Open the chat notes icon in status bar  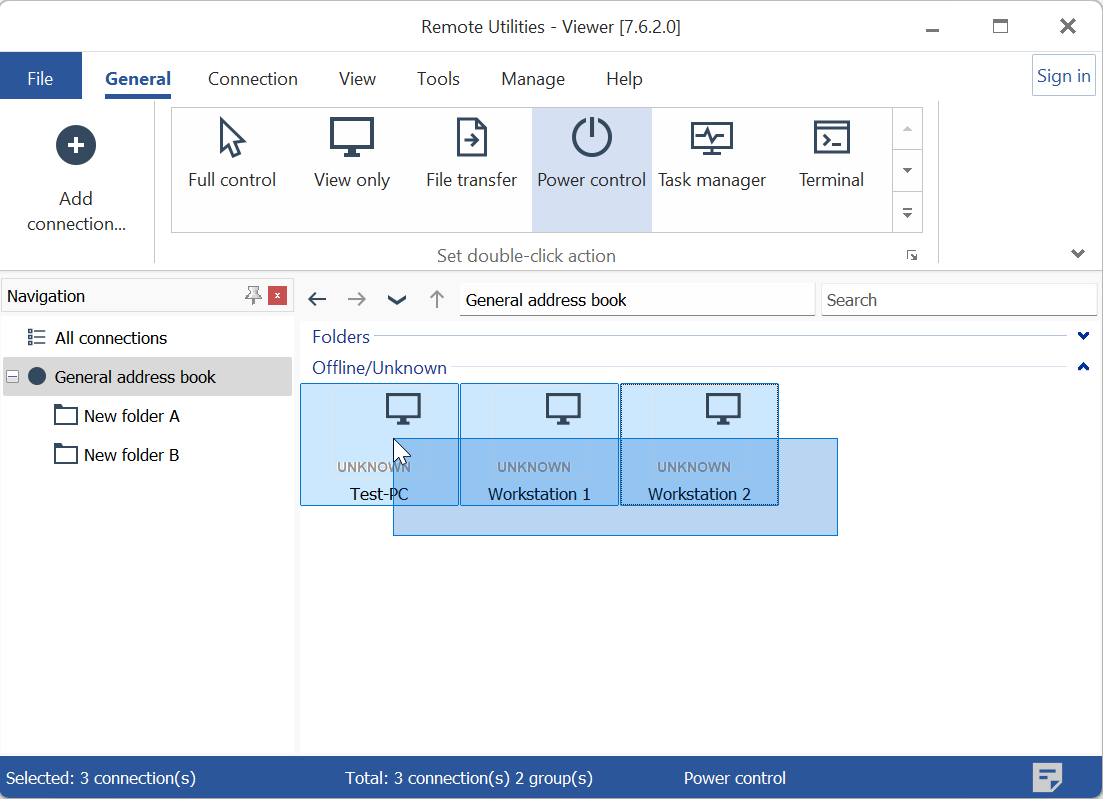(1047, 777)
